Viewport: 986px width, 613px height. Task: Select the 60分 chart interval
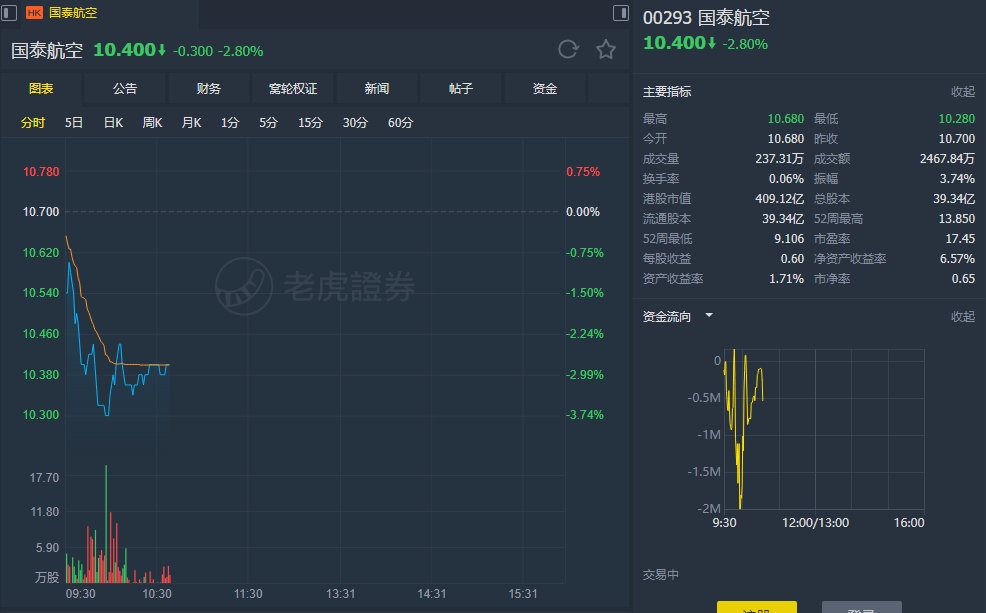point(401,123)
